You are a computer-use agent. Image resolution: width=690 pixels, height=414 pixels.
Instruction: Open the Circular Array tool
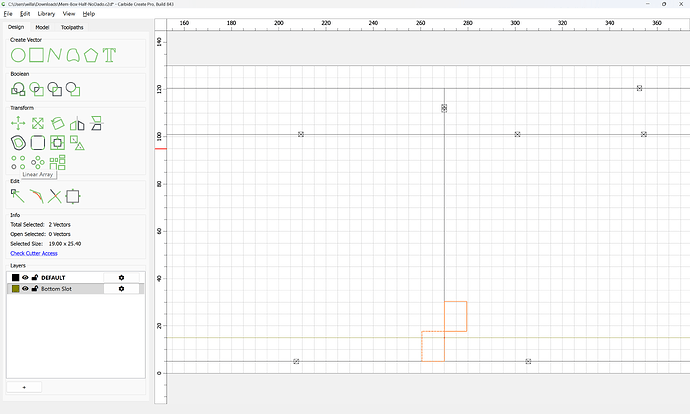click(x=38, y=162)
